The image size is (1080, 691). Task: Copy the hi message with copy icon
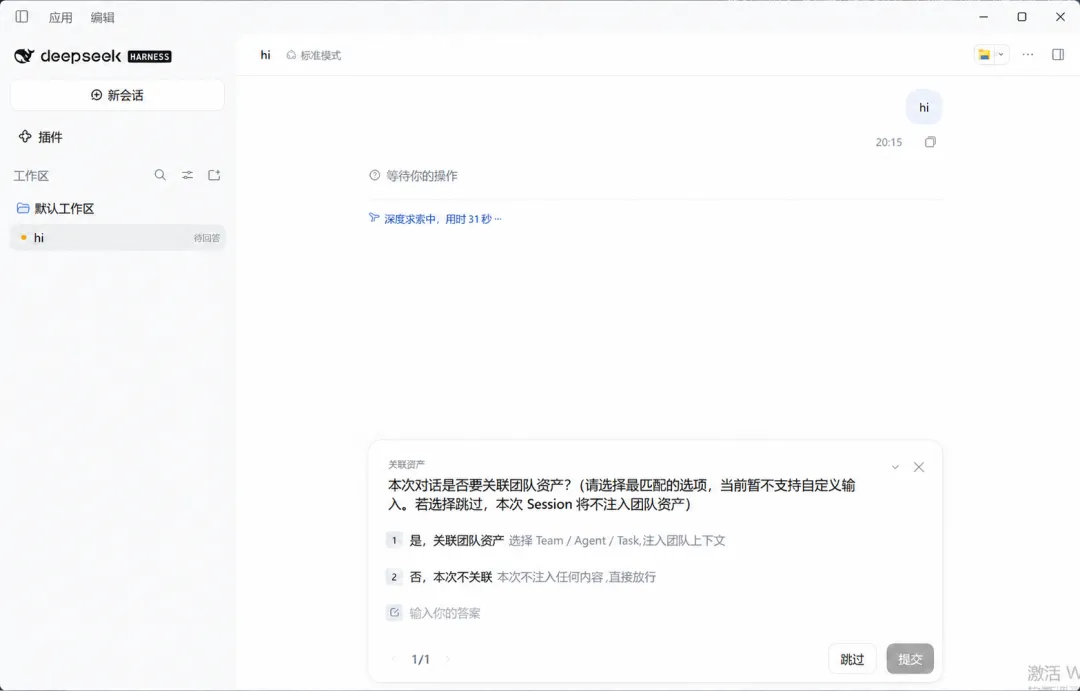pos(930,142)
